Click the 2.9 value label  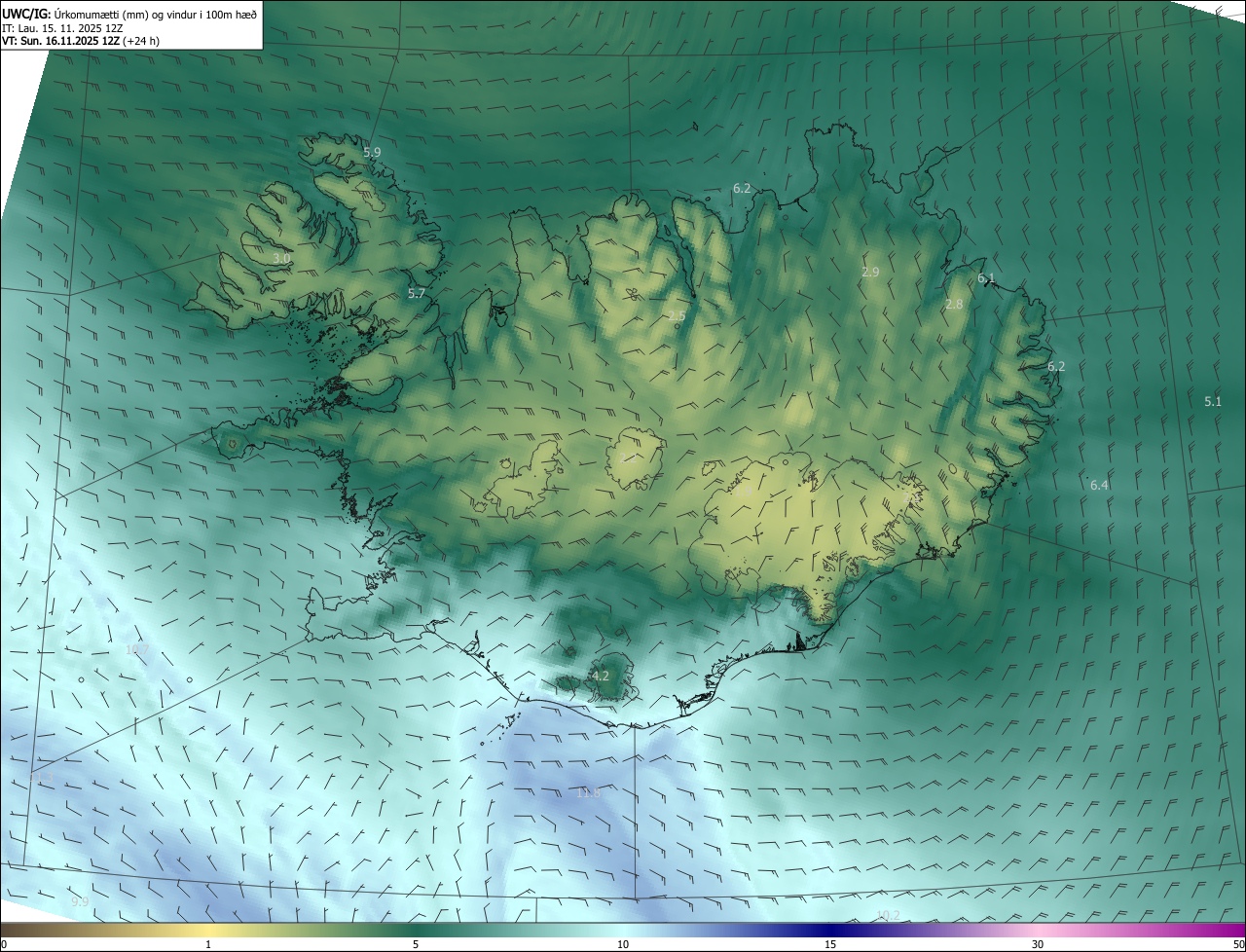[x=870, y=272]
